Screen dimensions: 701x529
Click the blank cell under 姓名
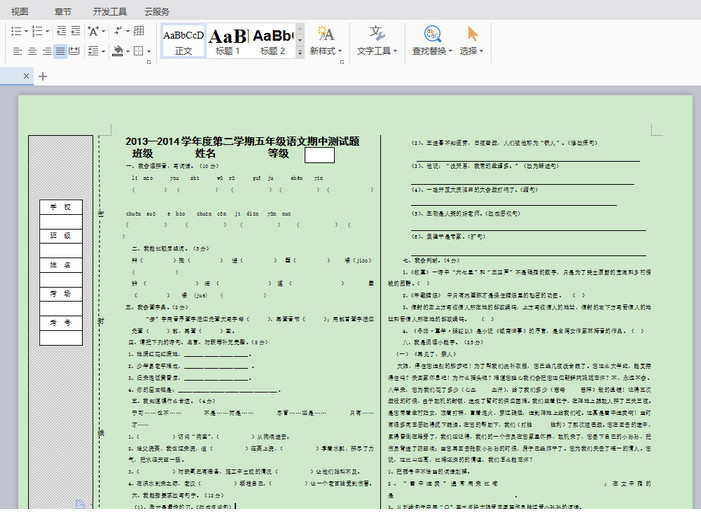click(61, 279)
